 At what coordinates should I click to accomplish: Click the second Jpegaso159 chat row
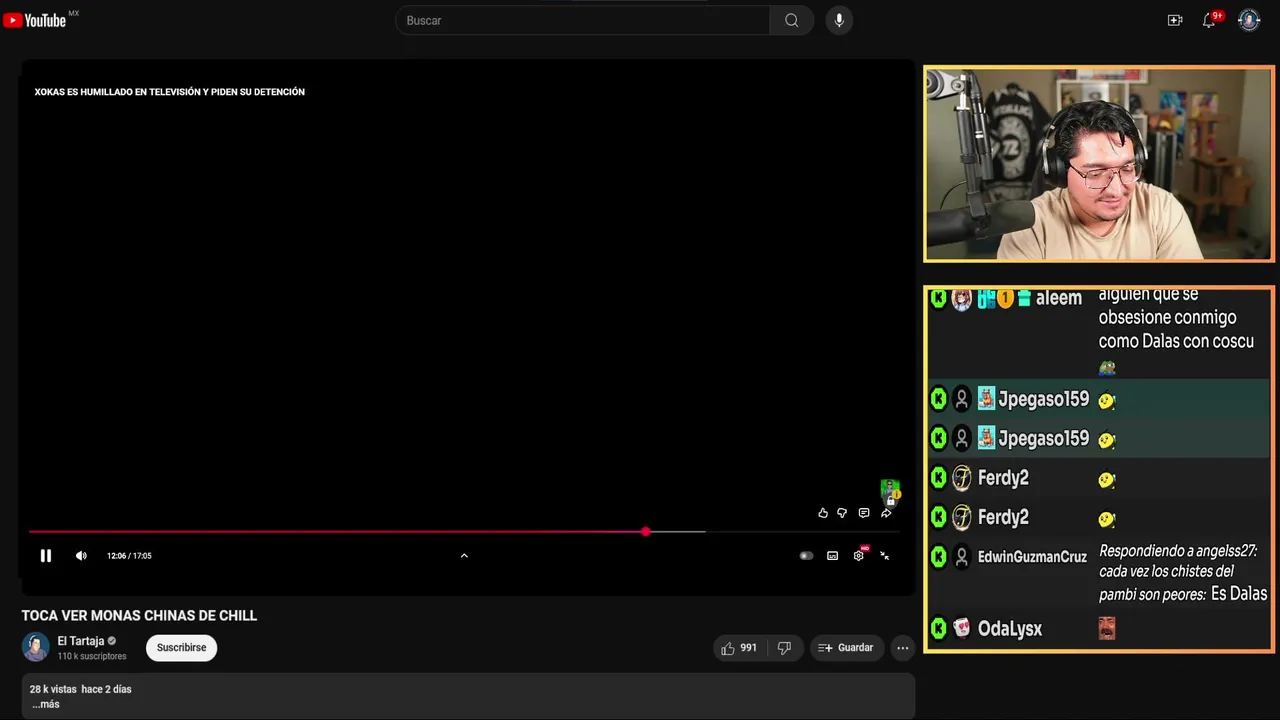[1098, 438]
